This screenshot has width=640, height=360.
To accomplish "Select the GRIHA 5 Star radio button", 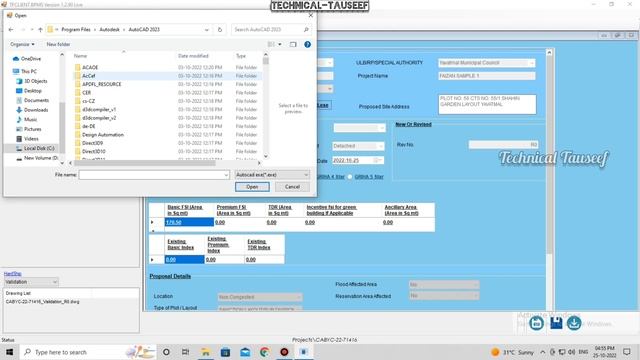I will 350,177.
